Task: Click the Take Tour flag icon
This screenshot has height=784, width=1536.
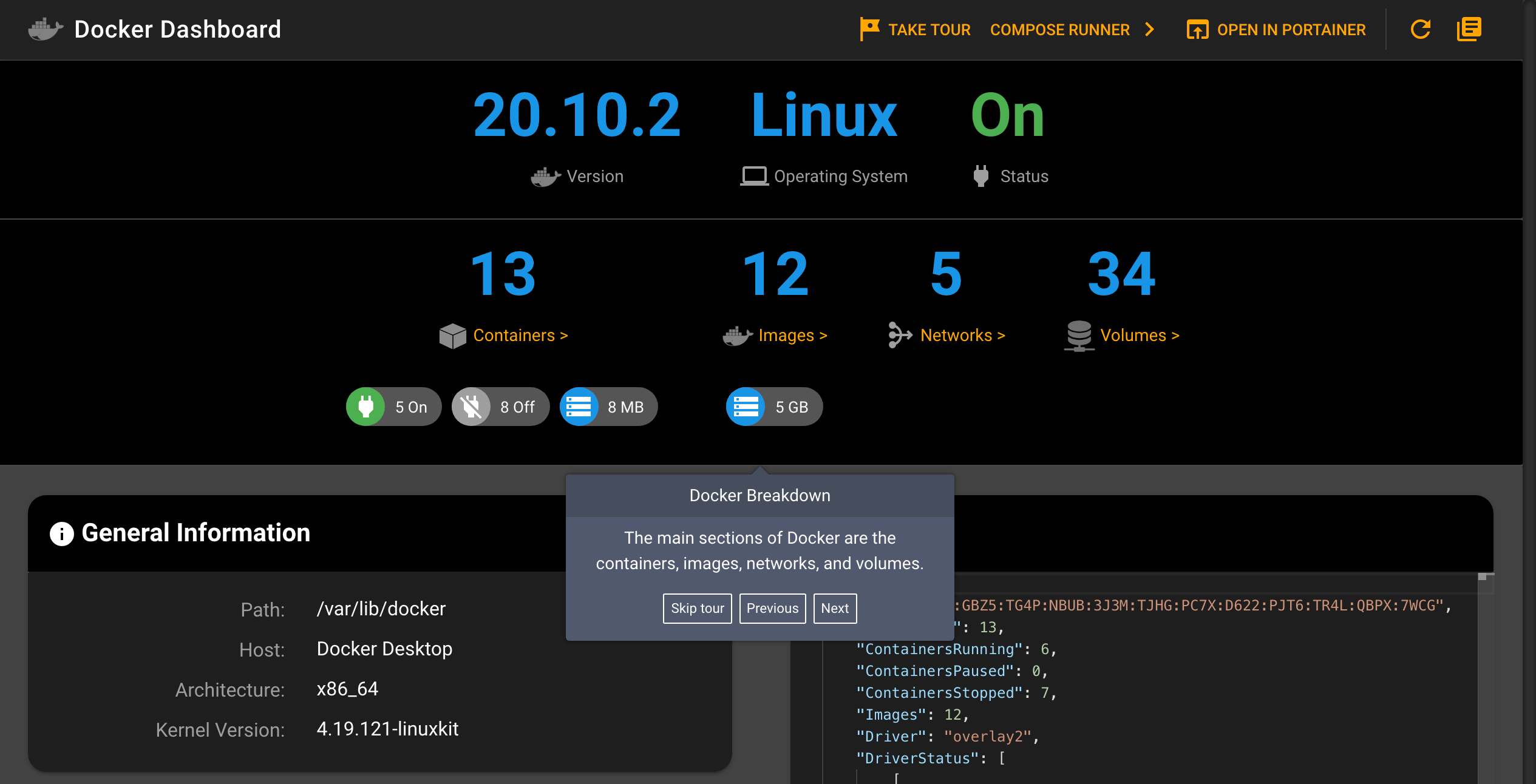Action: pos(869,29)
